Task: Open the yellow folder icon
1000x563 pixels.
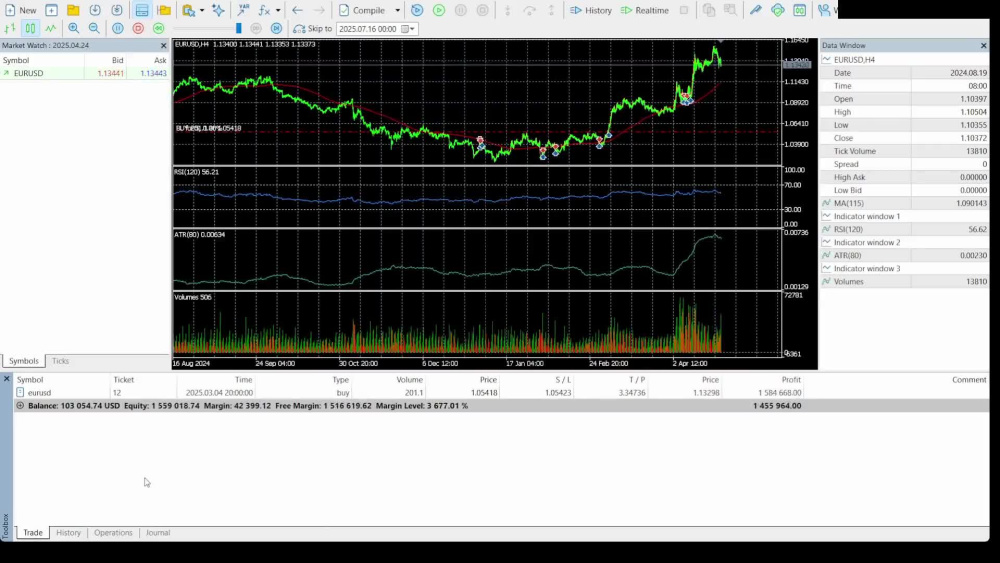Action: (x=73, y=10)
